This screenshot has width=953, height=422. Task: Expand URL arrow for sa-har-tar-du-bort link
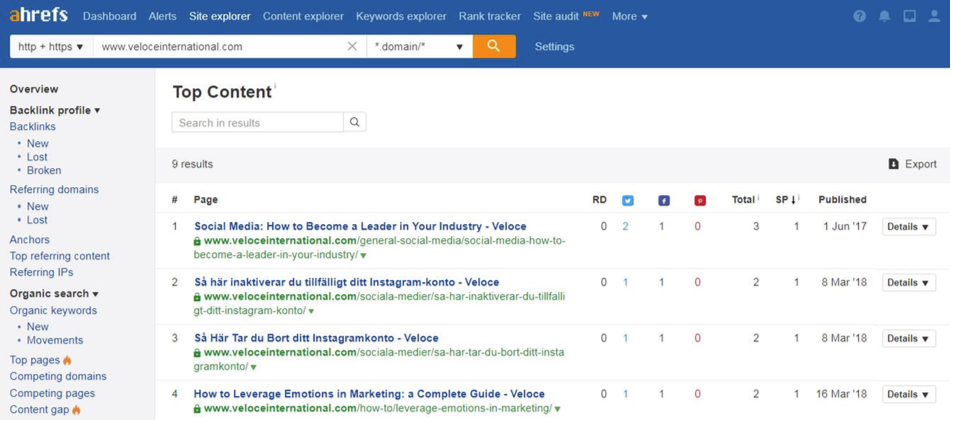point(253,367)
